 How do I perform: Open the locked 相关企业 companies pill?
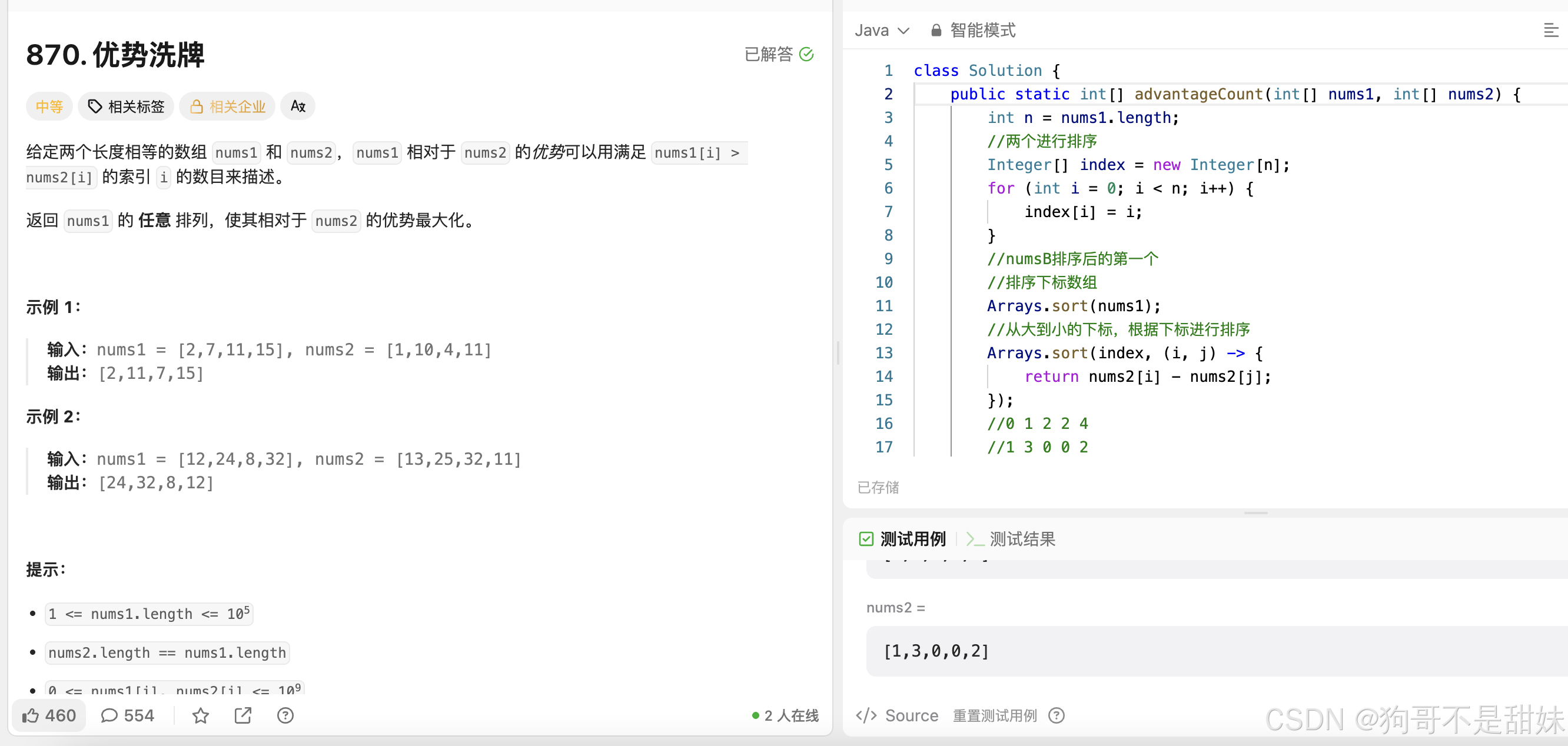coord(227,106)
